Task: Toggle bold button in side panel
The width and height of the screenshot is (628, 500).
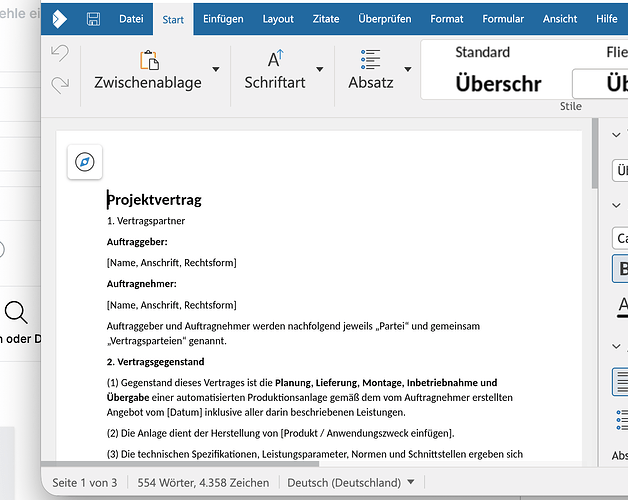Action: [x=621, y=268]
